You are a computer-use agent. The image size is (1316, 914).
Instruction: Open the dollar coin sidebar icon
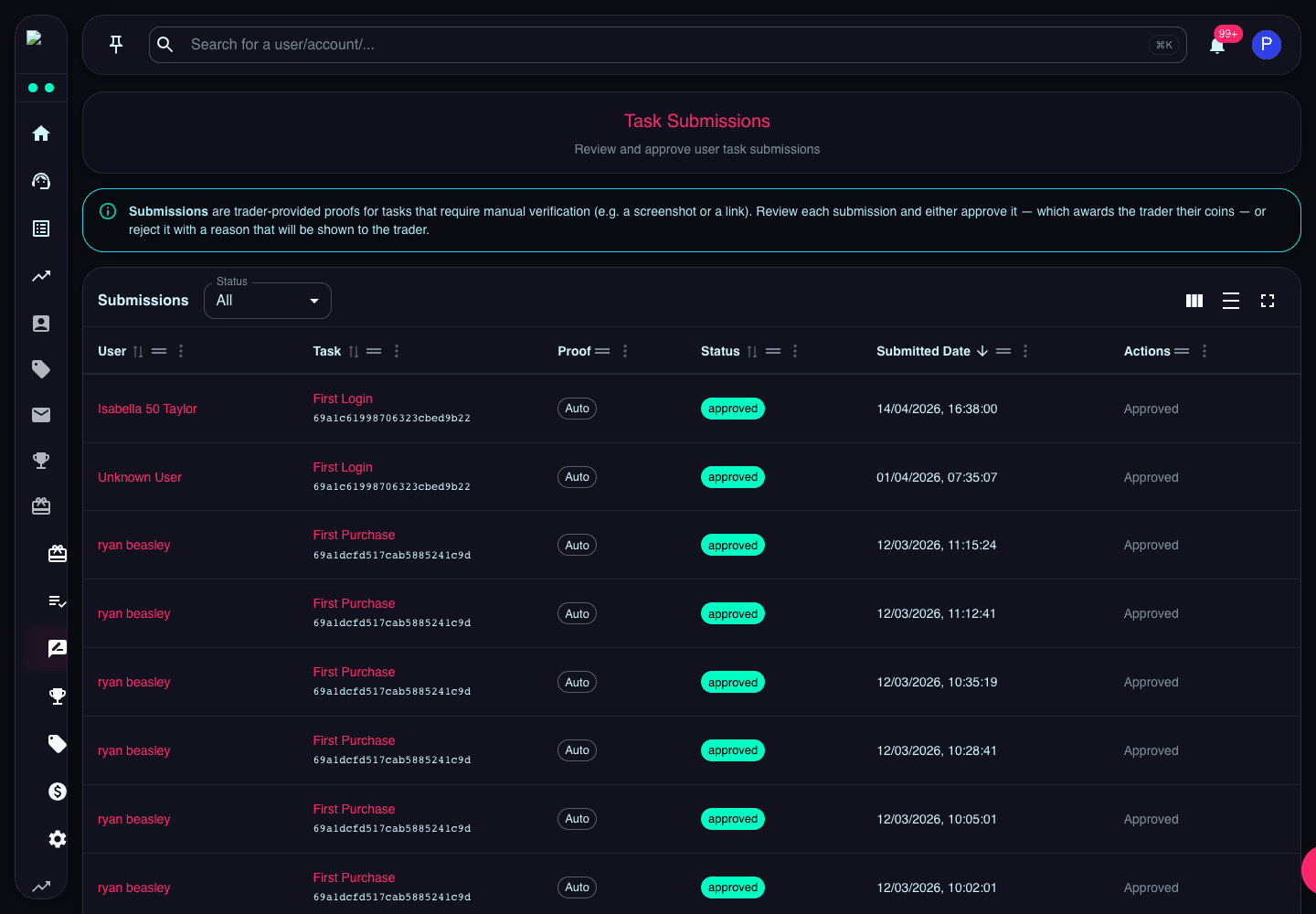58,792
